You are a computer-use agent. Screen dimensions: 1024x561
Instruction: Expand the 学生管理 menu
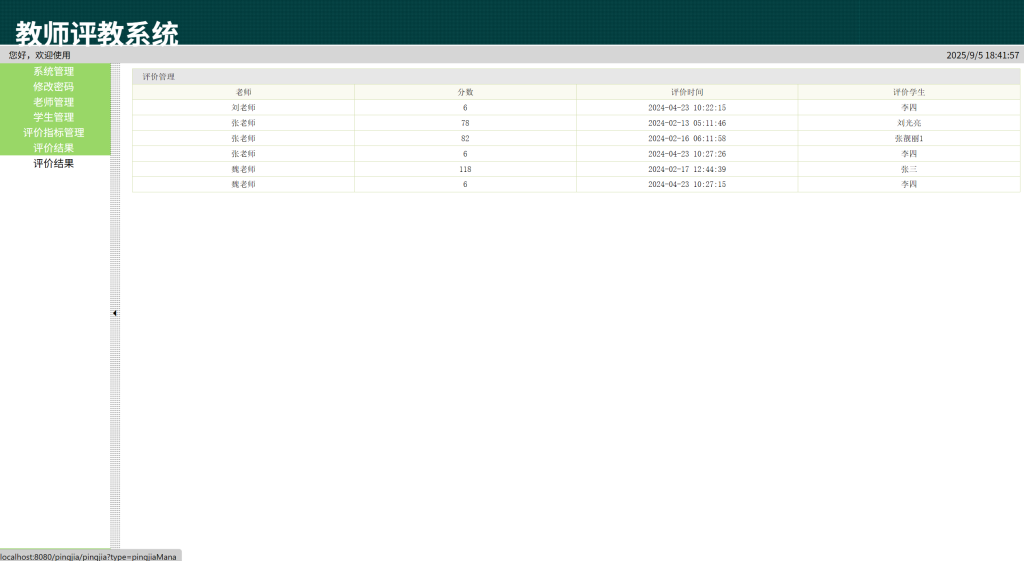pyautogui.click(x=54, y=117)
